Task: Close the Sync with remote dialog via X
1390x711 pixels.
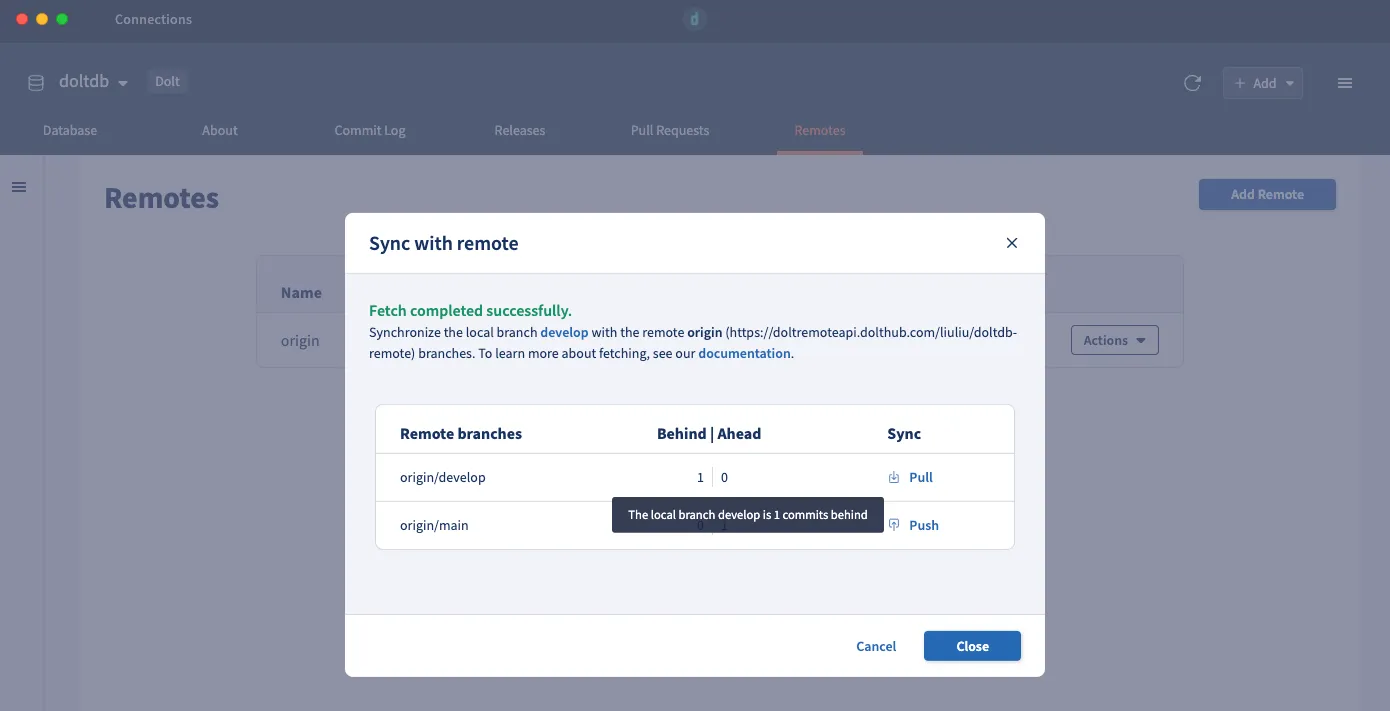Action: click(1011, 243)
